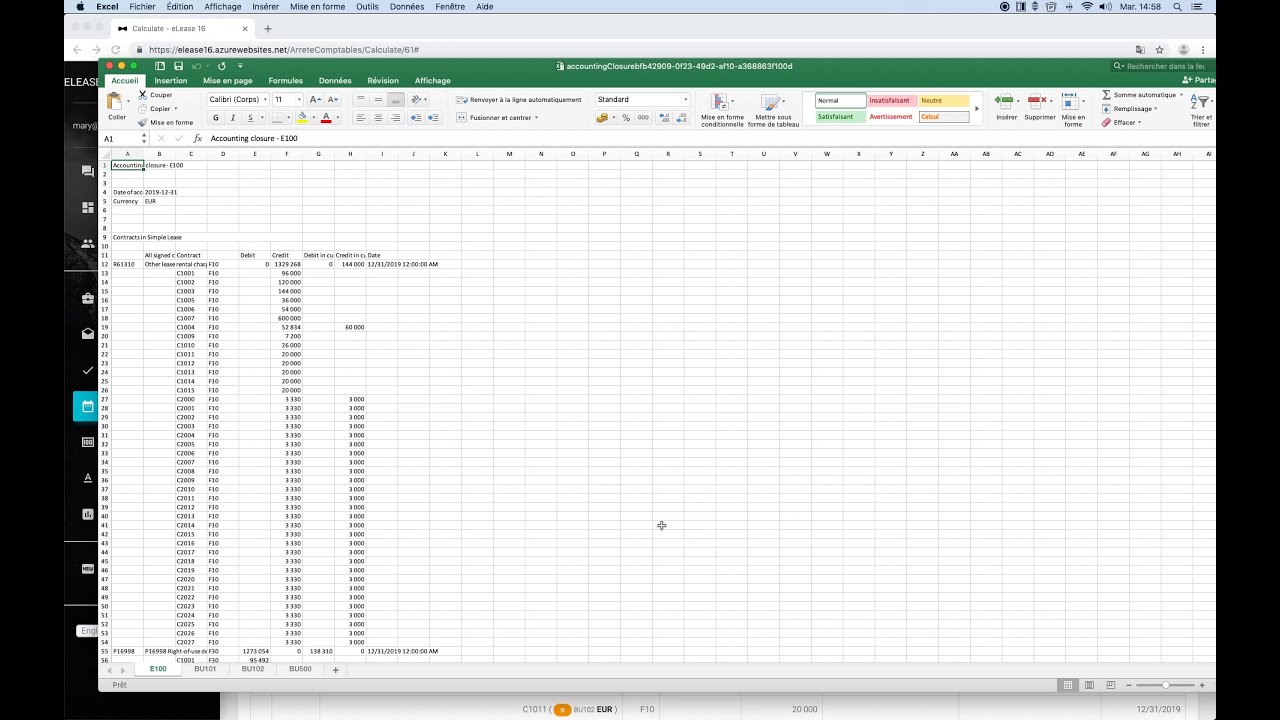The height and width of the screenshot is (720, 1280).
Task: Click the Rechercher dans la feuille box
Action: 1162,66
